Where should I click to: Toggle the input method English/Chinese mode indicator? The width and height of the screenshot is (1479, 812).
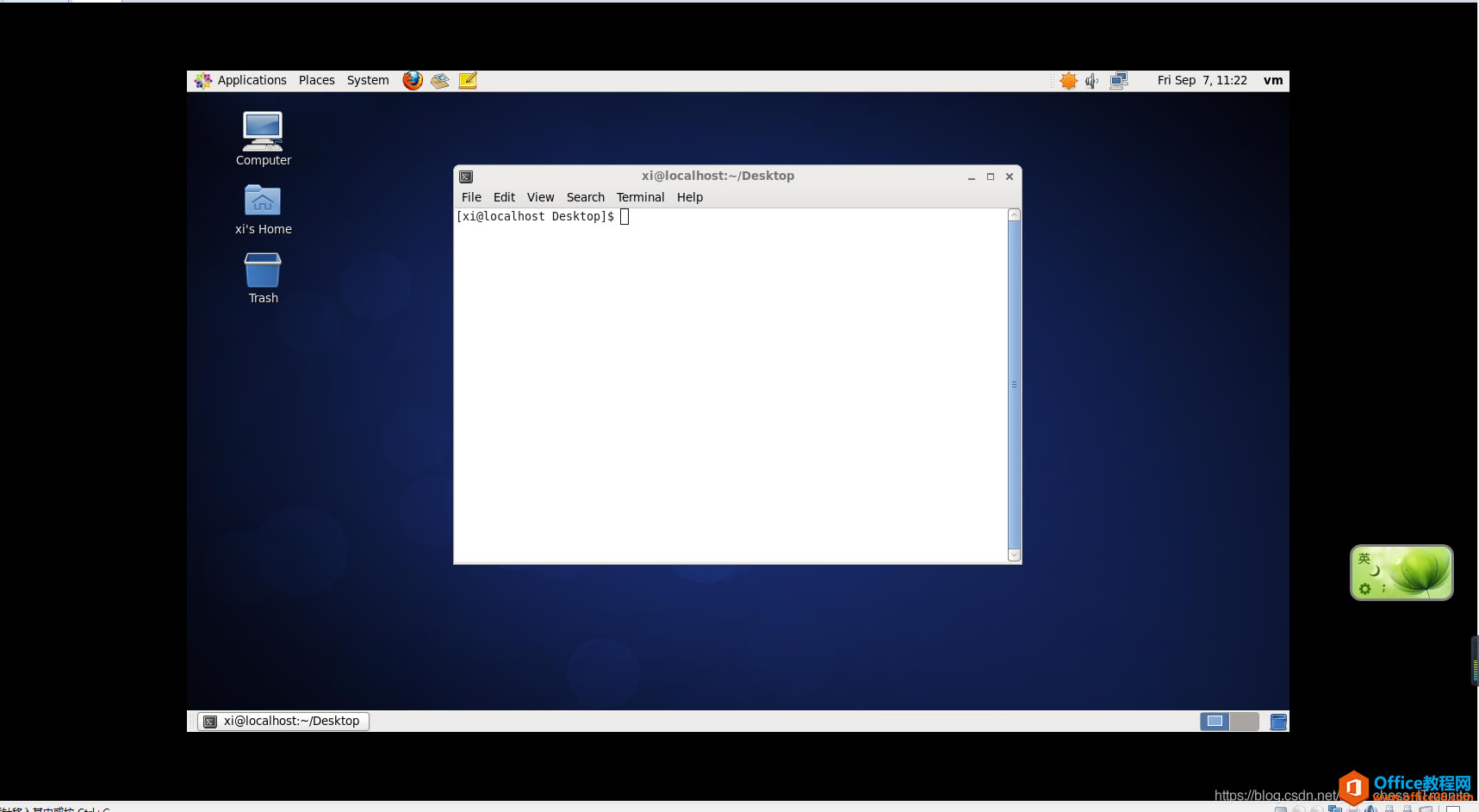point(1364,559)
